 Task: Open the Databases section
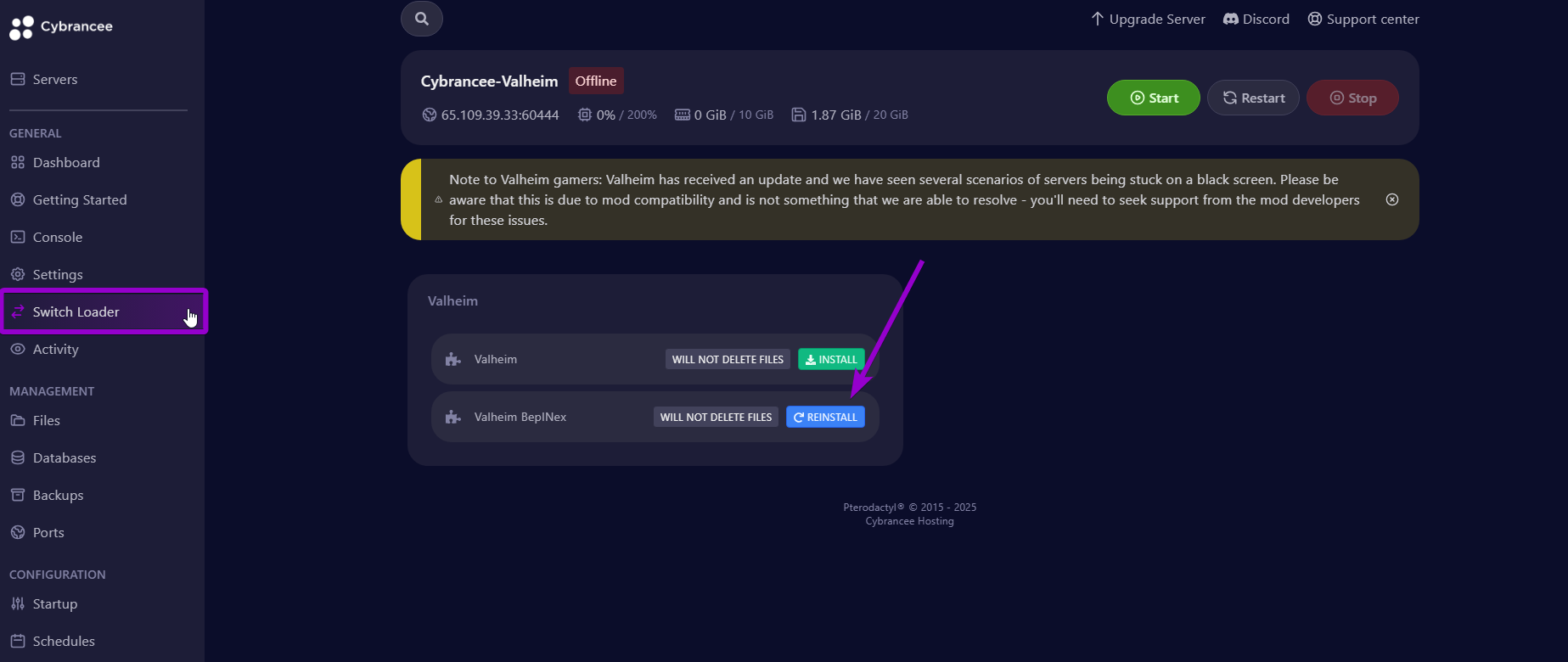click(53, 457)
